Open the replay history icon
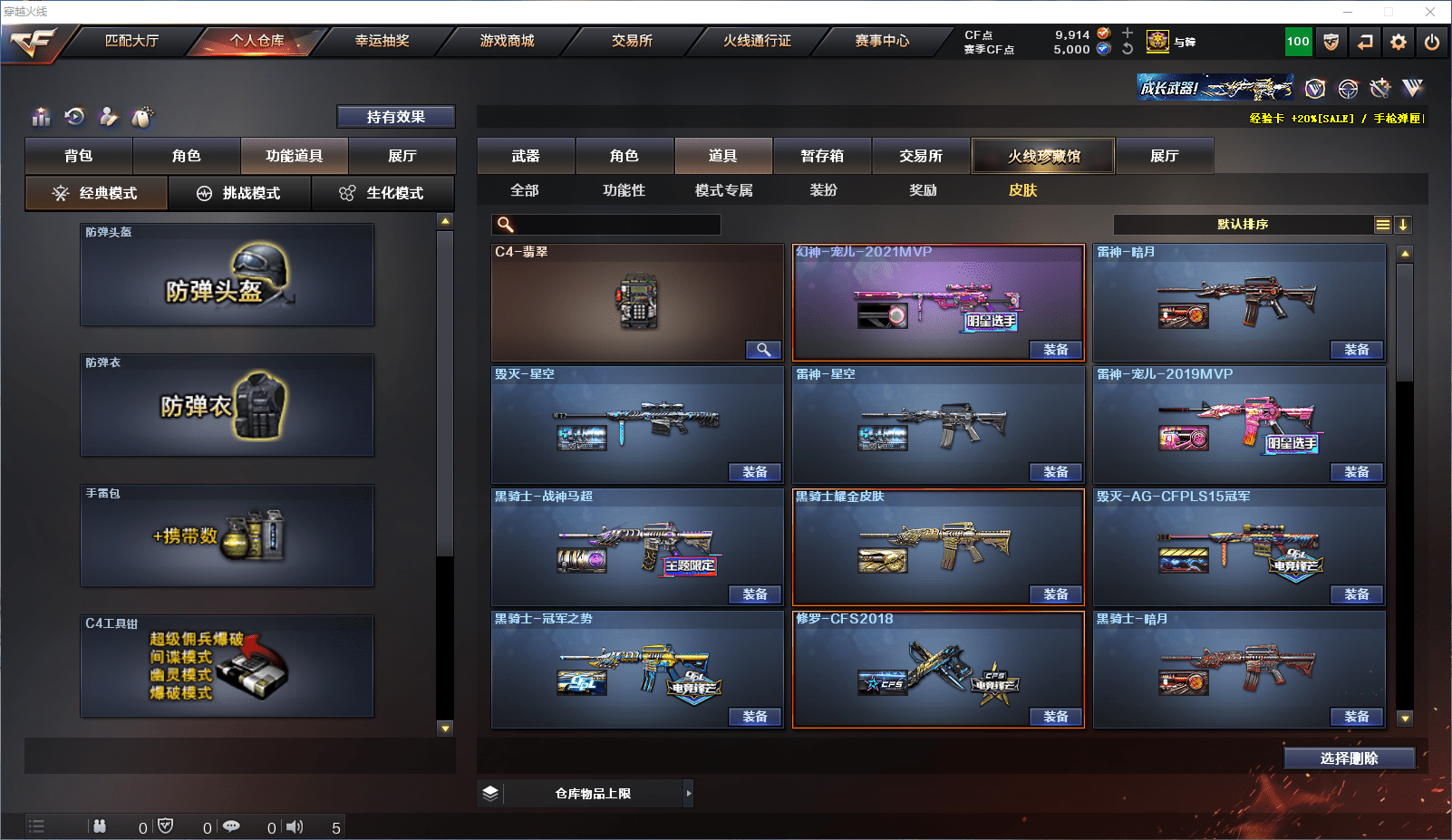 click(74, 117)
